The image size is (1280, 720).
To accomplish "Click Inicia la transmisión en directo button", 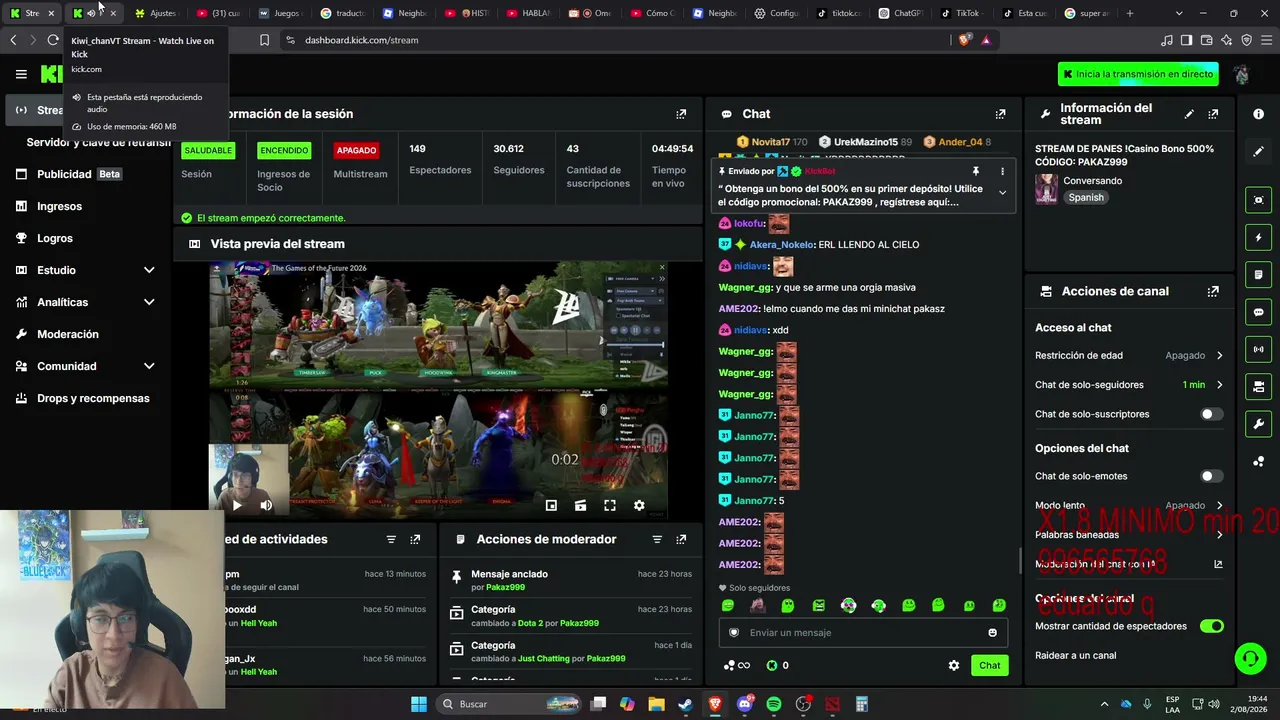I will (x=1138, y=74).
